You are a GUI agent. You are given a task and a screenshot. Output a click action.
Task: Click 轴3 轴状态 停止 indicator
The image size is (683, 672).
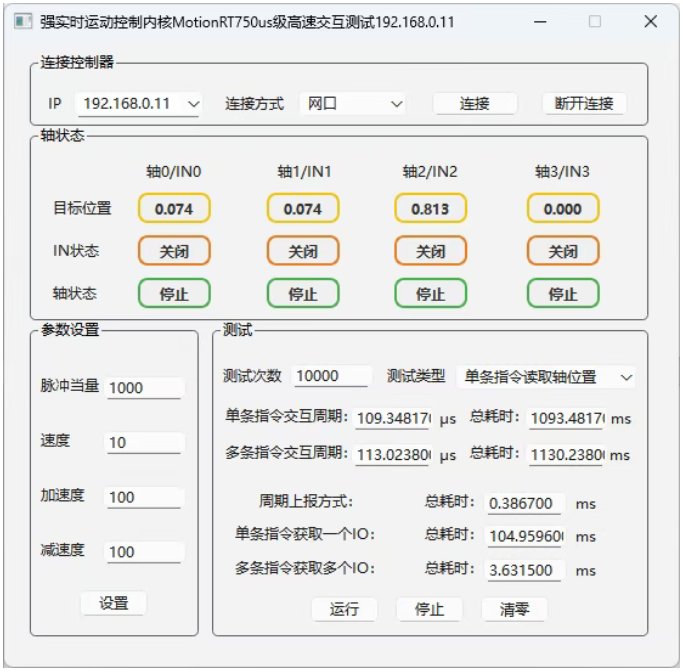563,294
